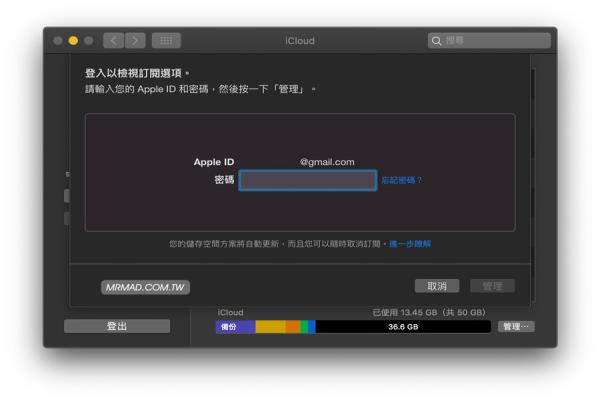The height and width of the screenshot is (400, 600).
Task: Click the 備份 segment of storage bar
Action: click(235, 327)
